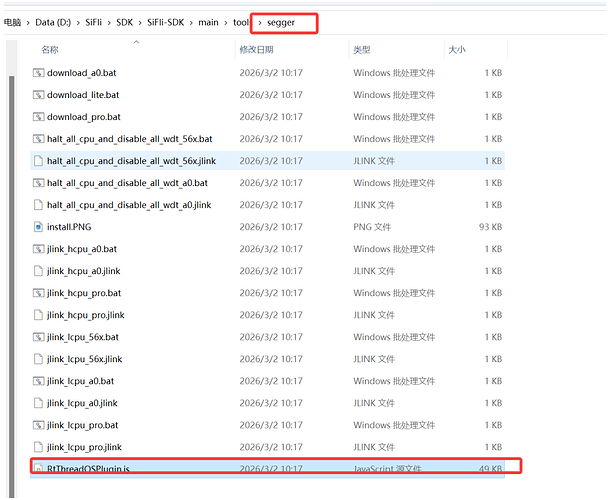
Task: Click the jlink_hcpu_a0.jlink file icon
Action: (38, 271)
